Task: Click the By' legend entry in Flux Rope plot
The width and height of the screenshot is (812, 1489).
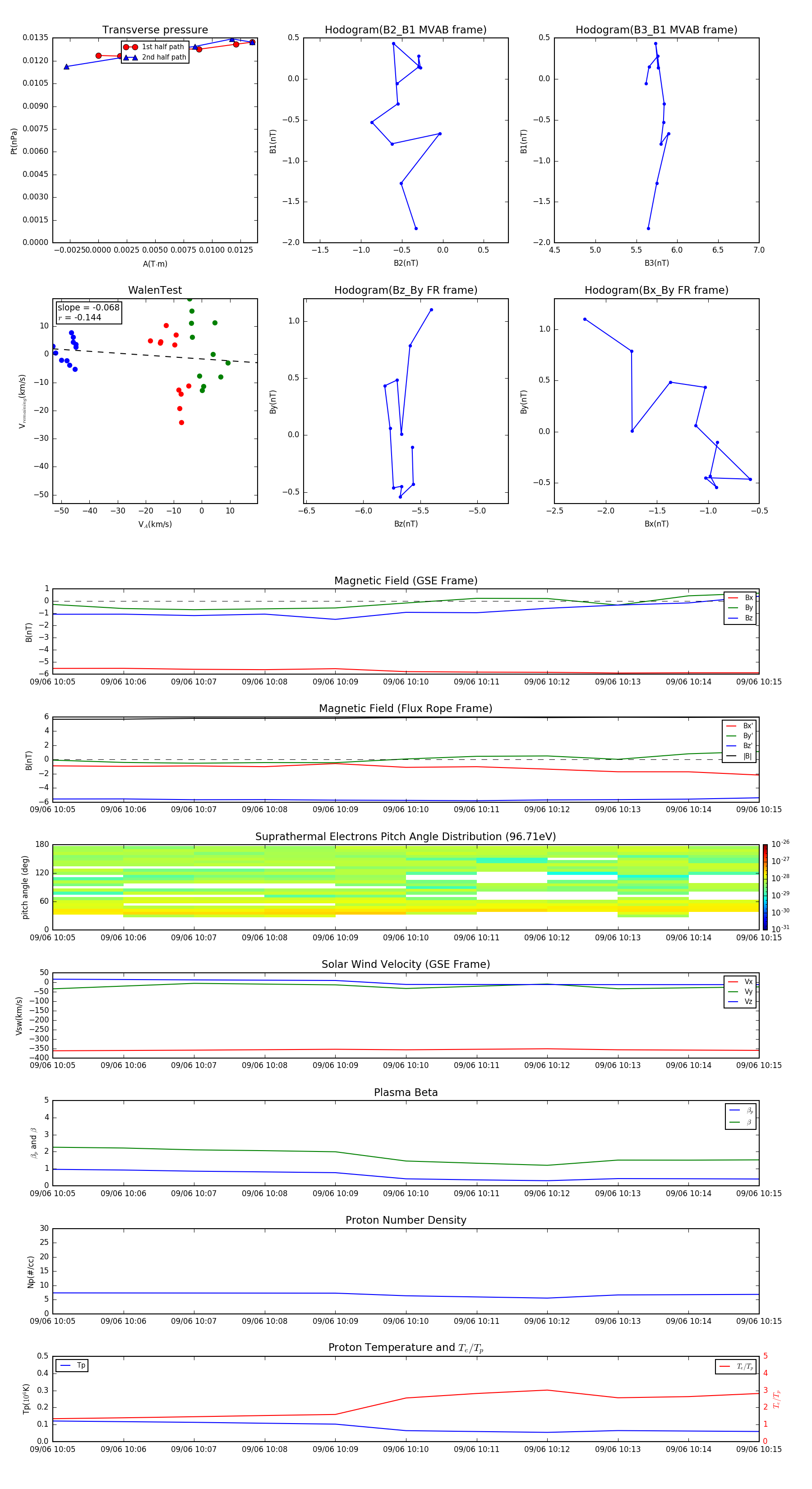Action: [739, 736]
